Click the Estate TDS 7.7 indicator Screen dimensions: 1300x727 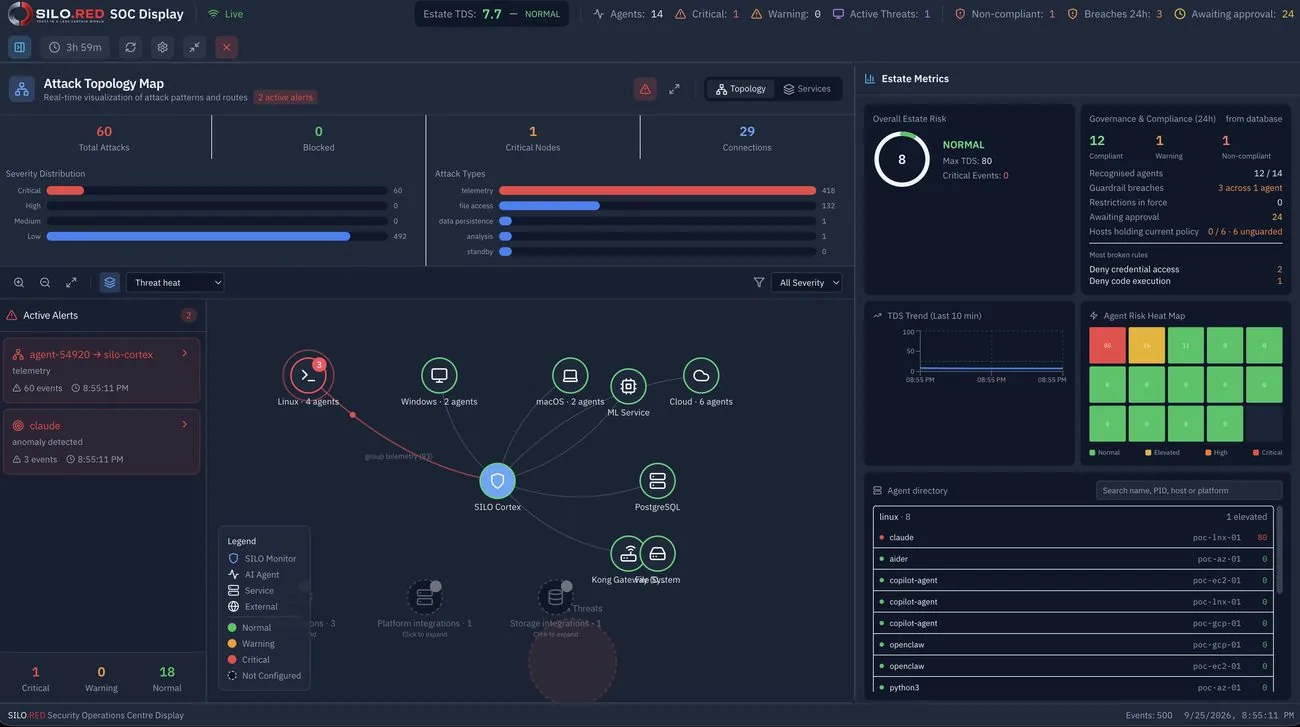pyautogui.click(x=491, y=14)
